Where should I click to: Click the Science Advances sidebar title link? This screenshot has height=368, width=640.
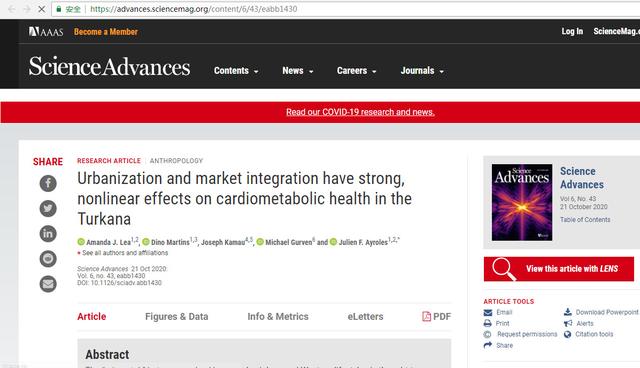click(582, 178)
